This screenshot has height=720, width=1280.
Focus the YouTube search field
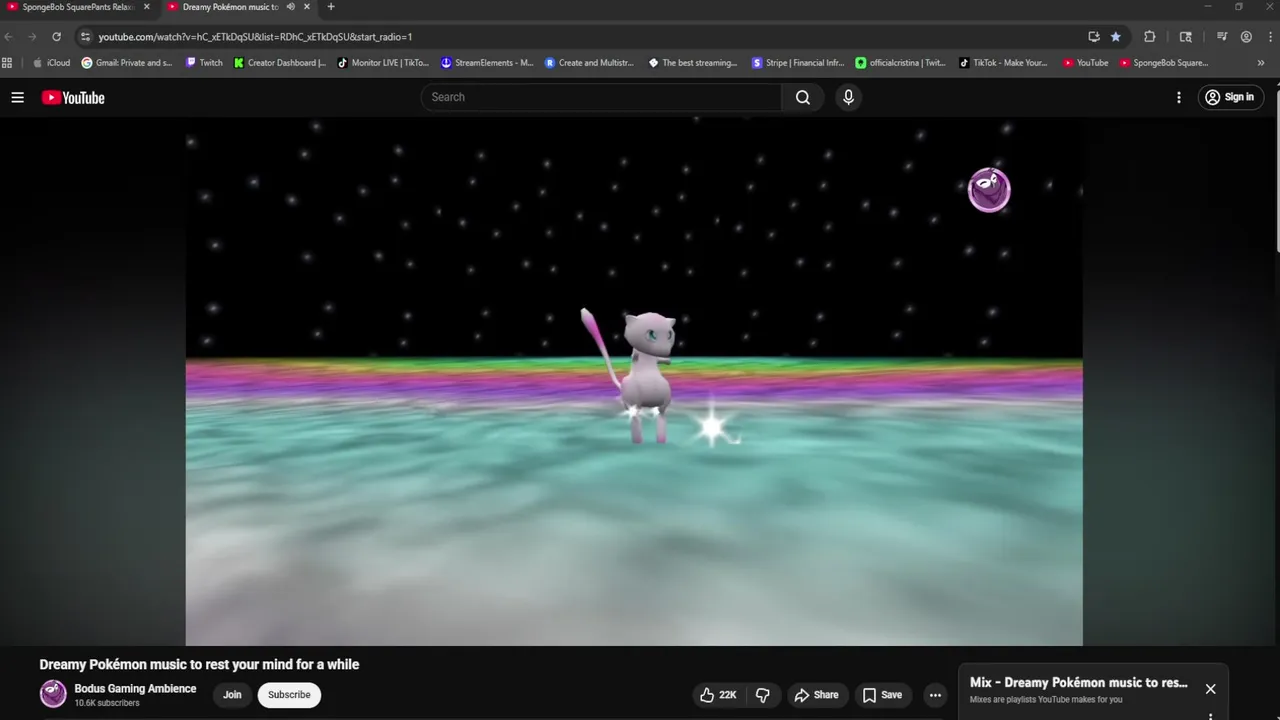(x=601, y=97)
